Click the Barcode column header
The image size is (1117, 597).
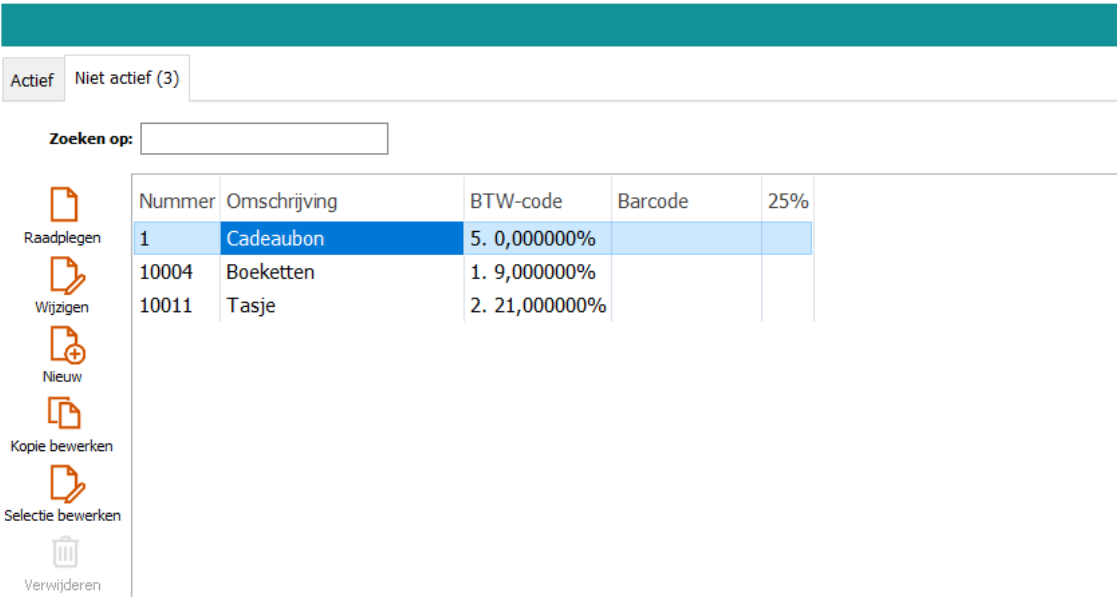653,201
